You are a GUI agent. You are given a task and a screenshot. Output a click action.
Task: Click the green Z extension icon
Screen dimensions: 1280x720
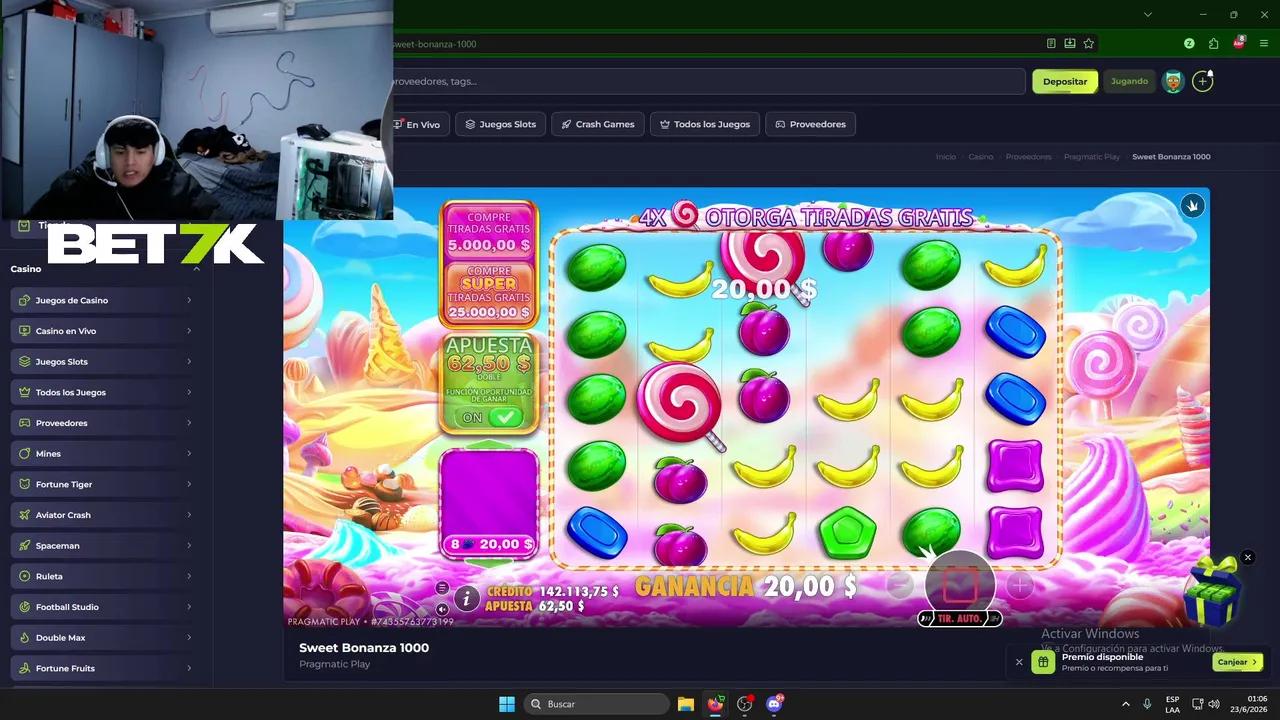tap(1189, 44)
